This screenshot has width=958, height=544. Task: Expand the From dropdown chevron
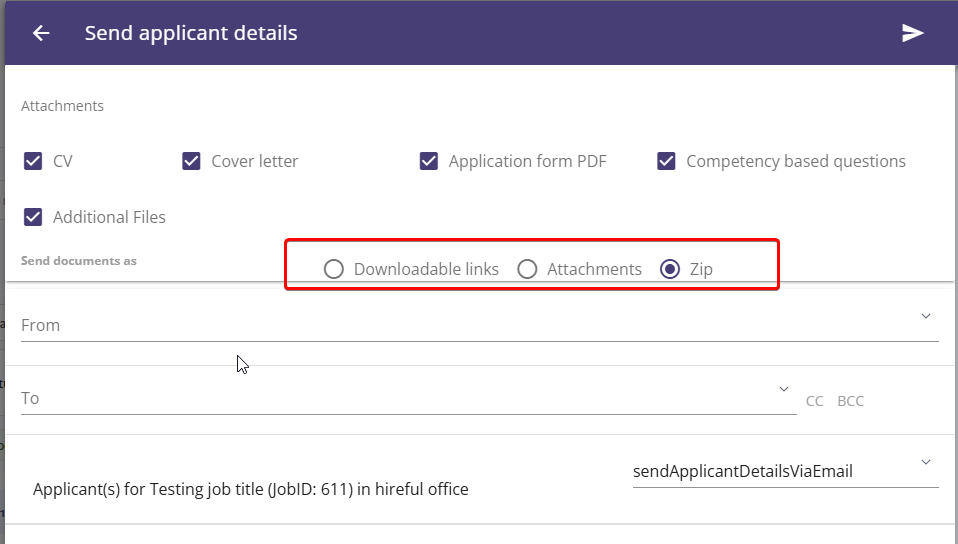926,316
